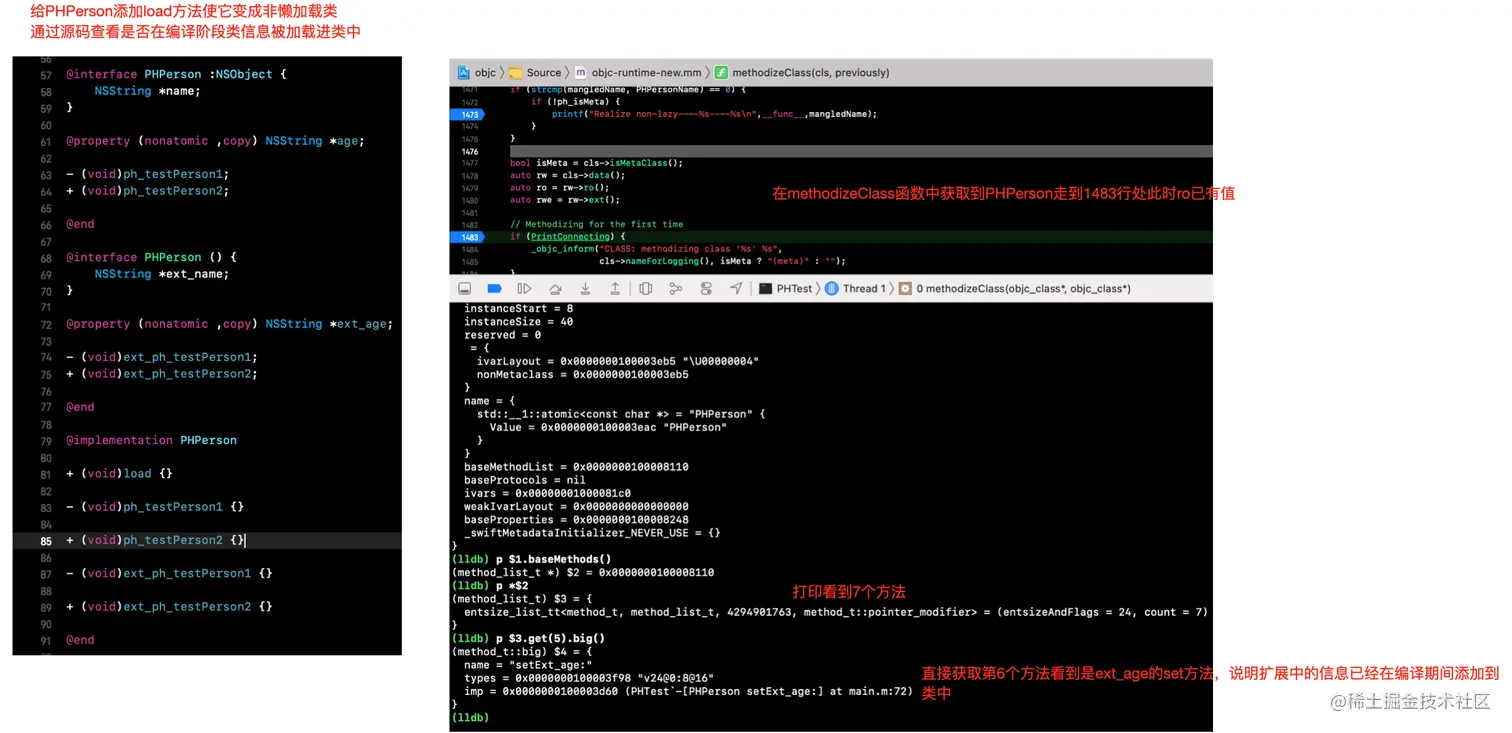This screenshot has width=1512, height=733.
Task: Open the Debug View Hierarchy tool
Action: [x=646, y=288]
